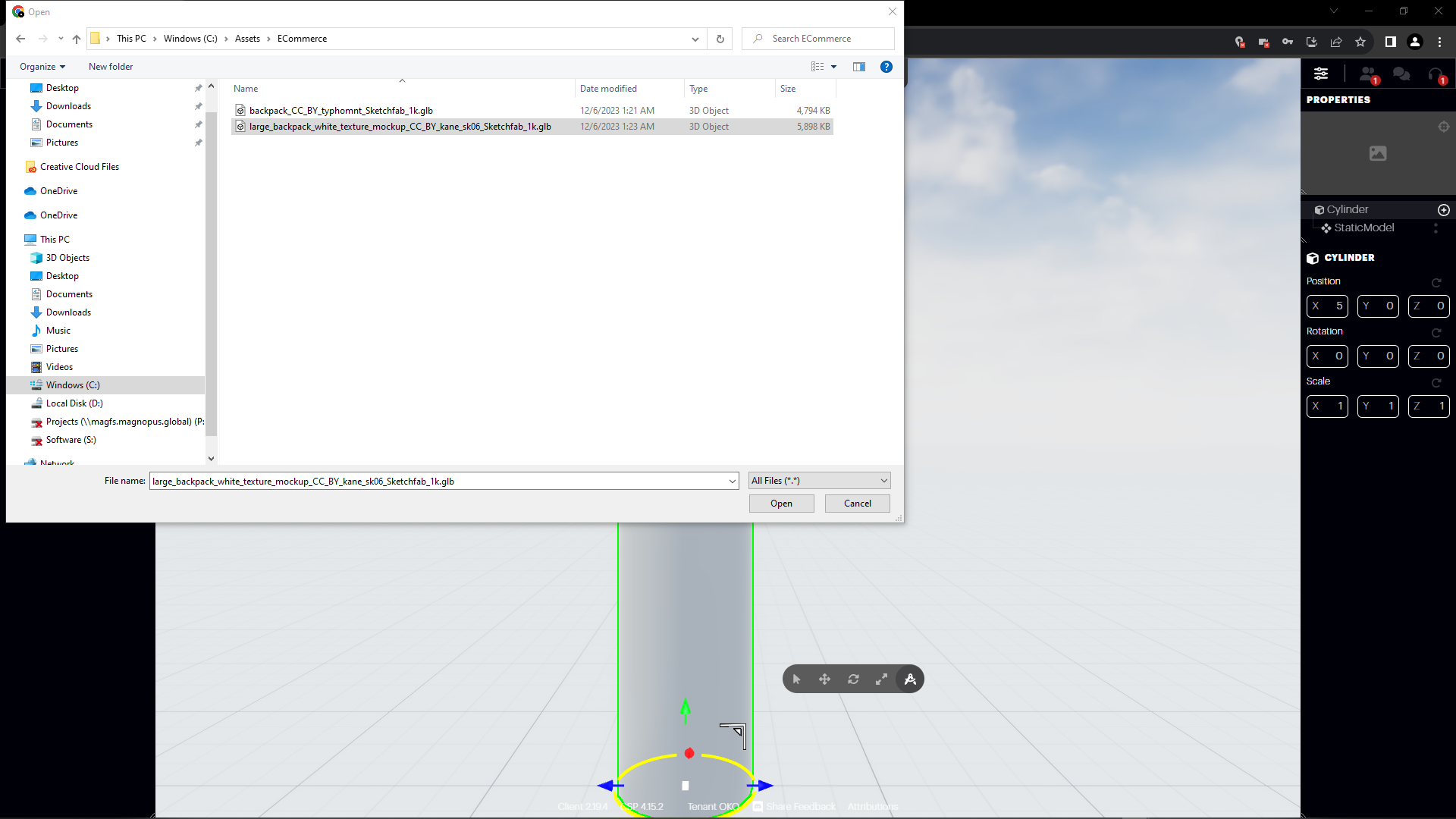Open the Organize menu
The image size is (1456, 819).
tap(42, 67)
